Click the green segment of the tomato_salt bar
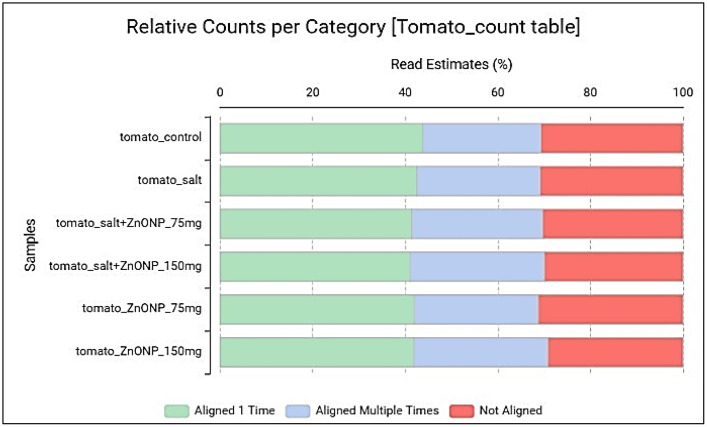 point(318,181)
